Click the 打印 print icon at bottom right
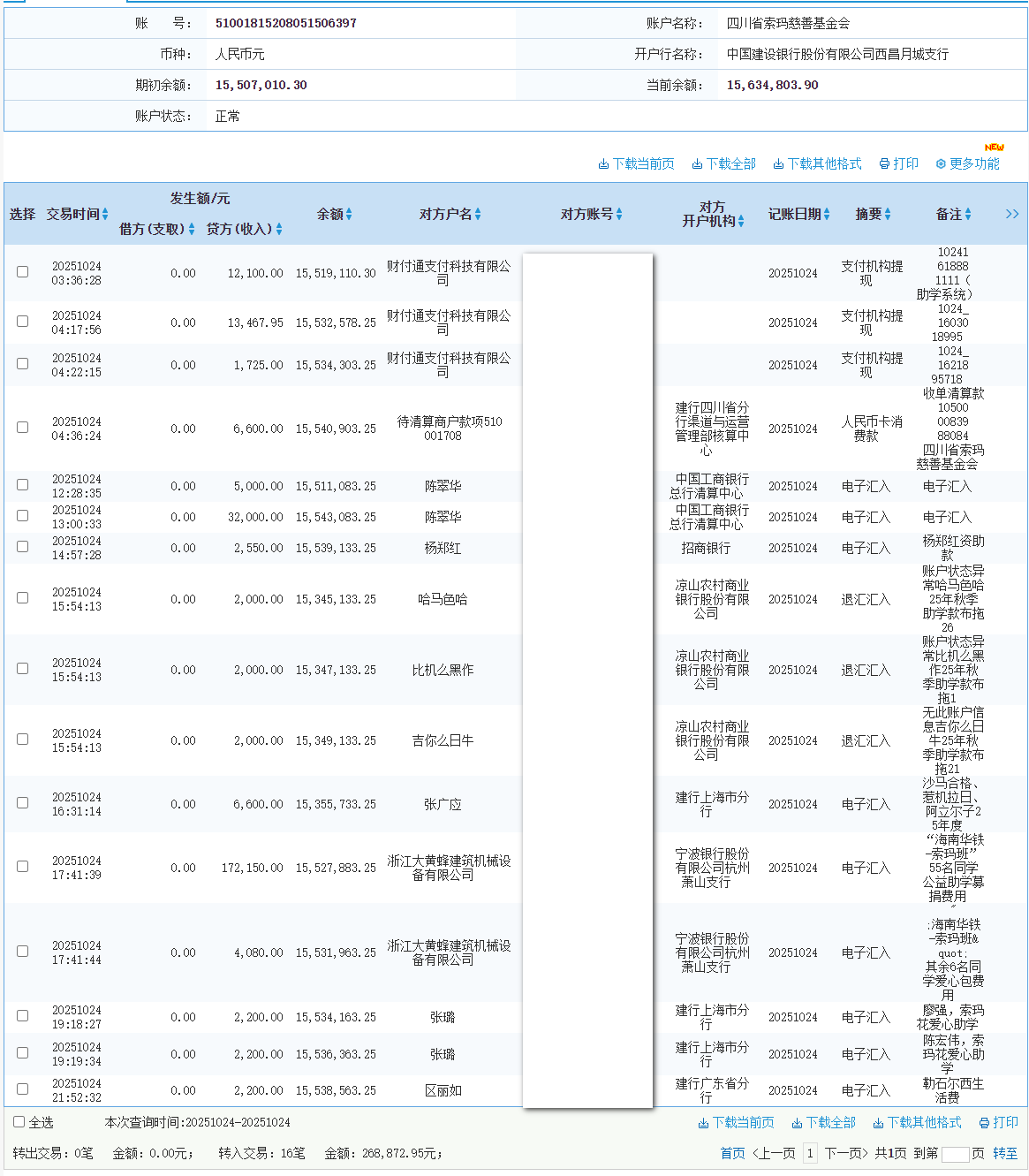This screenshot has width=1029, height=1176. point(984,1123)
